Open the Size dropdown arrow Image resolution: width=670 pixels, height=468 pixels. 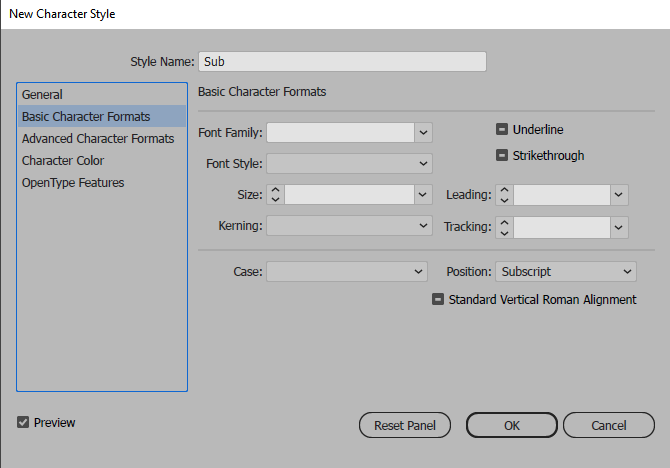424,195
